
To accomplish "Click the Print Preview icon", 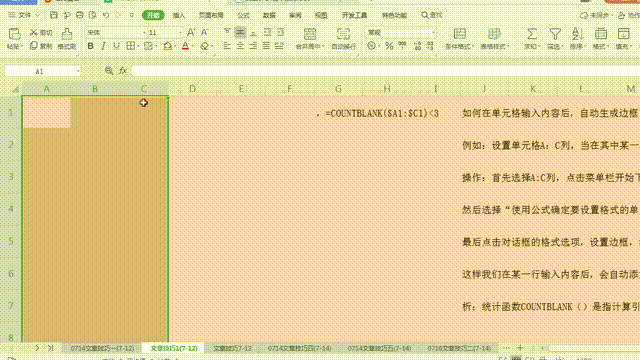I will (93, 15).
